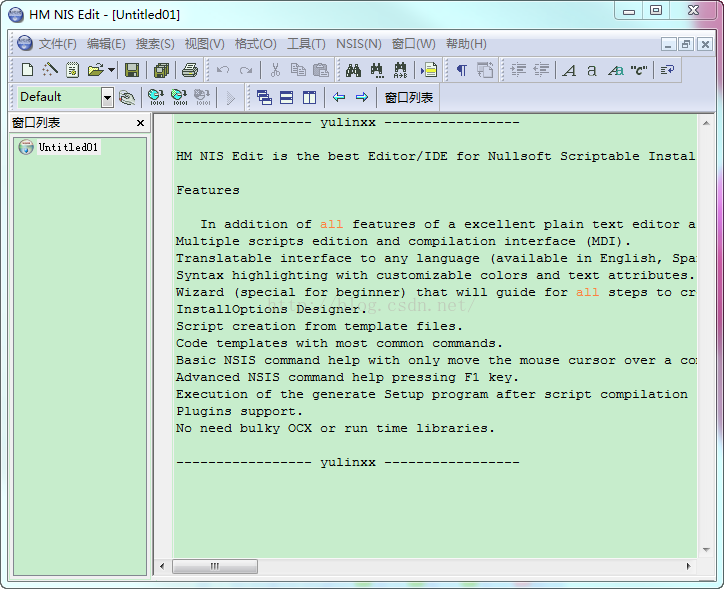Select Untitled01 in the window list

coord(68,147)
